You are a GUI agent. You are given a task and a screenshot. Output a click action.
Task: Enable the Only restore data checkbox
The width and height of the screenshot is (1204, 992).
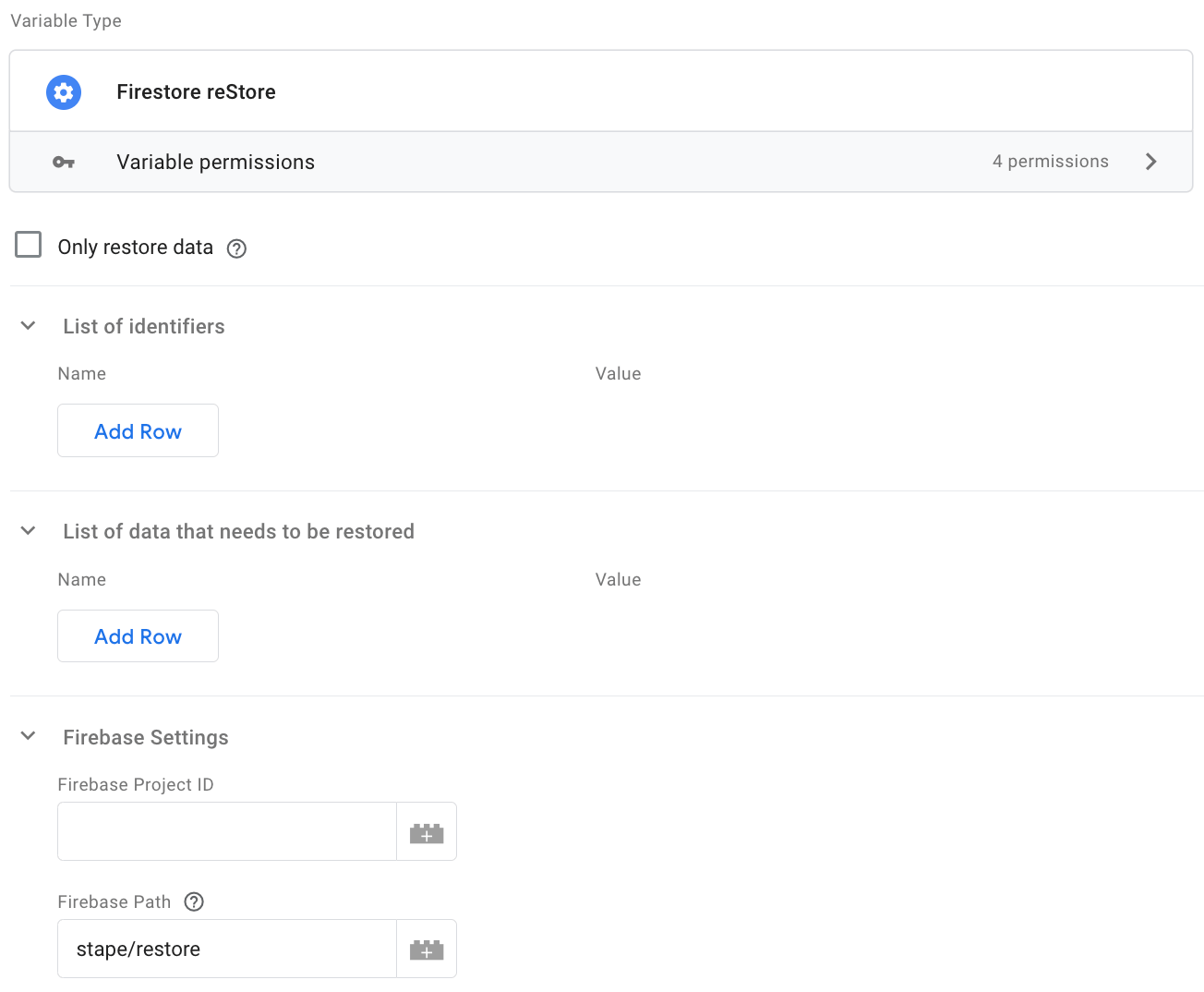click(29, 245)
